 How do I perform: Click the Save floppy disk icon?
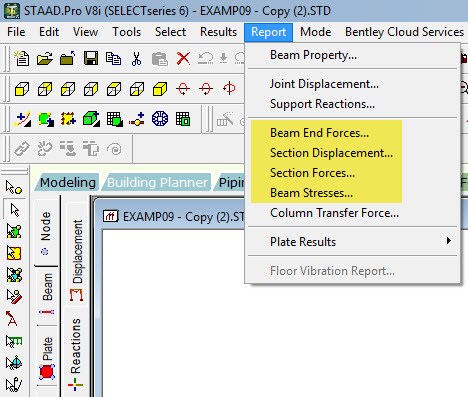coord(91,58)
